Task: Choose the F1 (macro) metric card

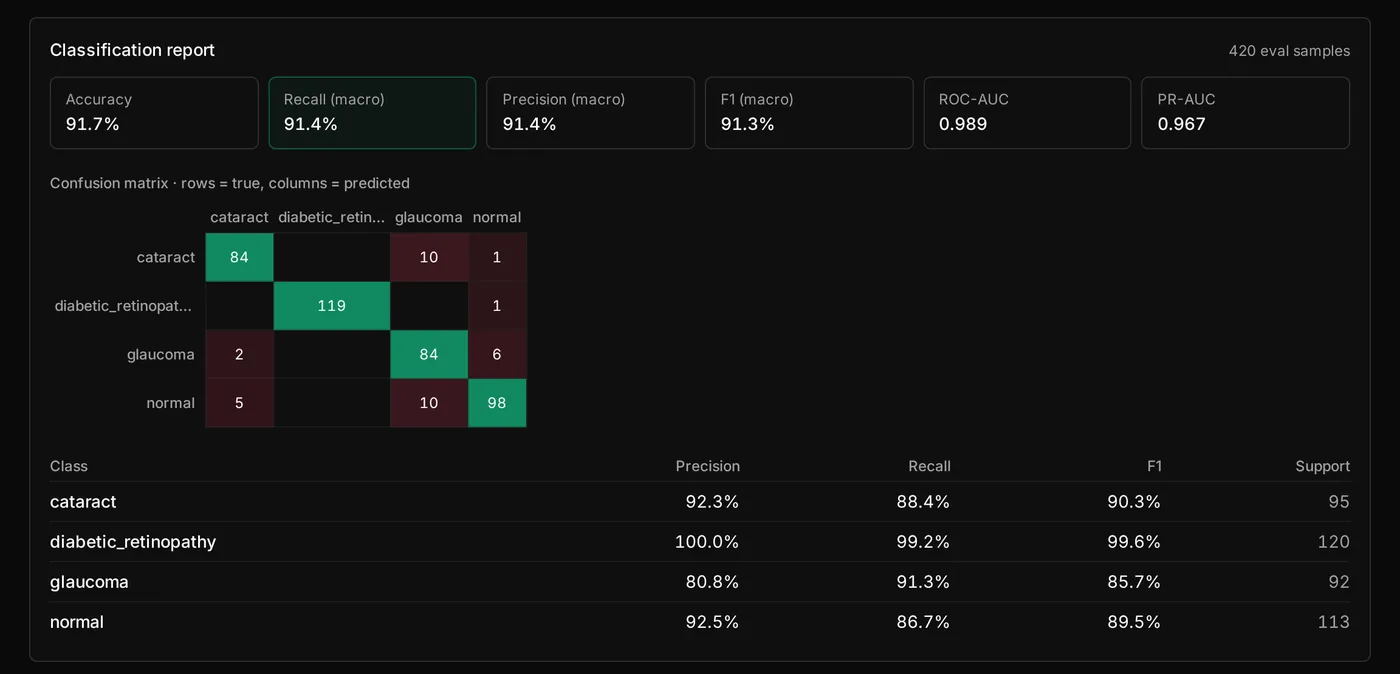Action: click(809, 113)
